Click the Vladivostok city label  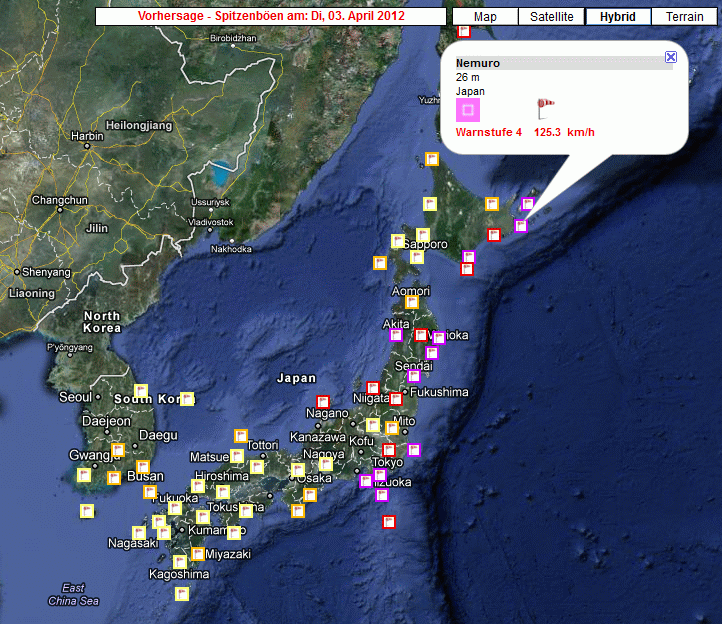[211, 222]
